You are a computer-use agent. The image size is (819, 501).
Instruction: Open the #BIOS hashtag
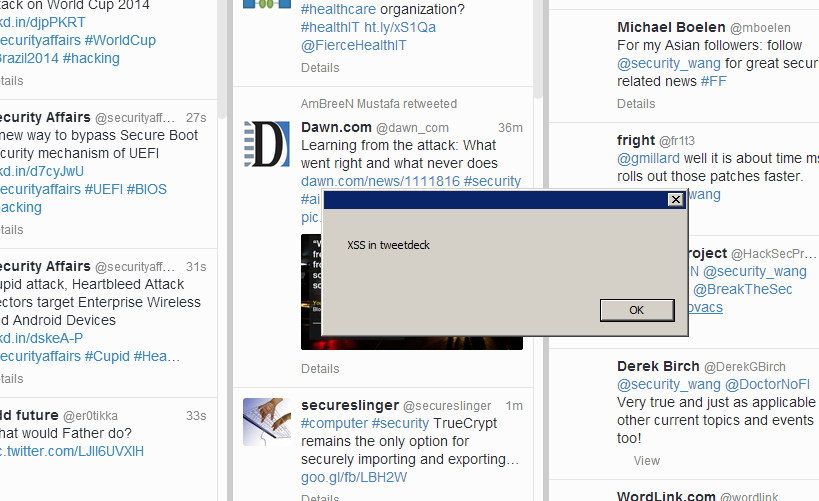point(146,189)
